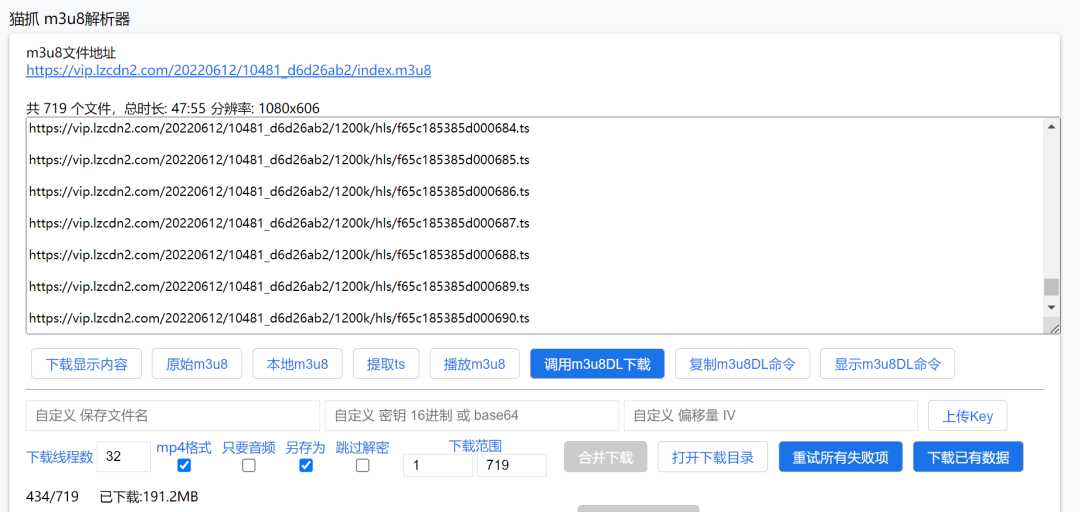The width and height of the screenshot is (1080, 512).
Task: Click the ts URL ending 000688.ts
Action: click(279, 255)
